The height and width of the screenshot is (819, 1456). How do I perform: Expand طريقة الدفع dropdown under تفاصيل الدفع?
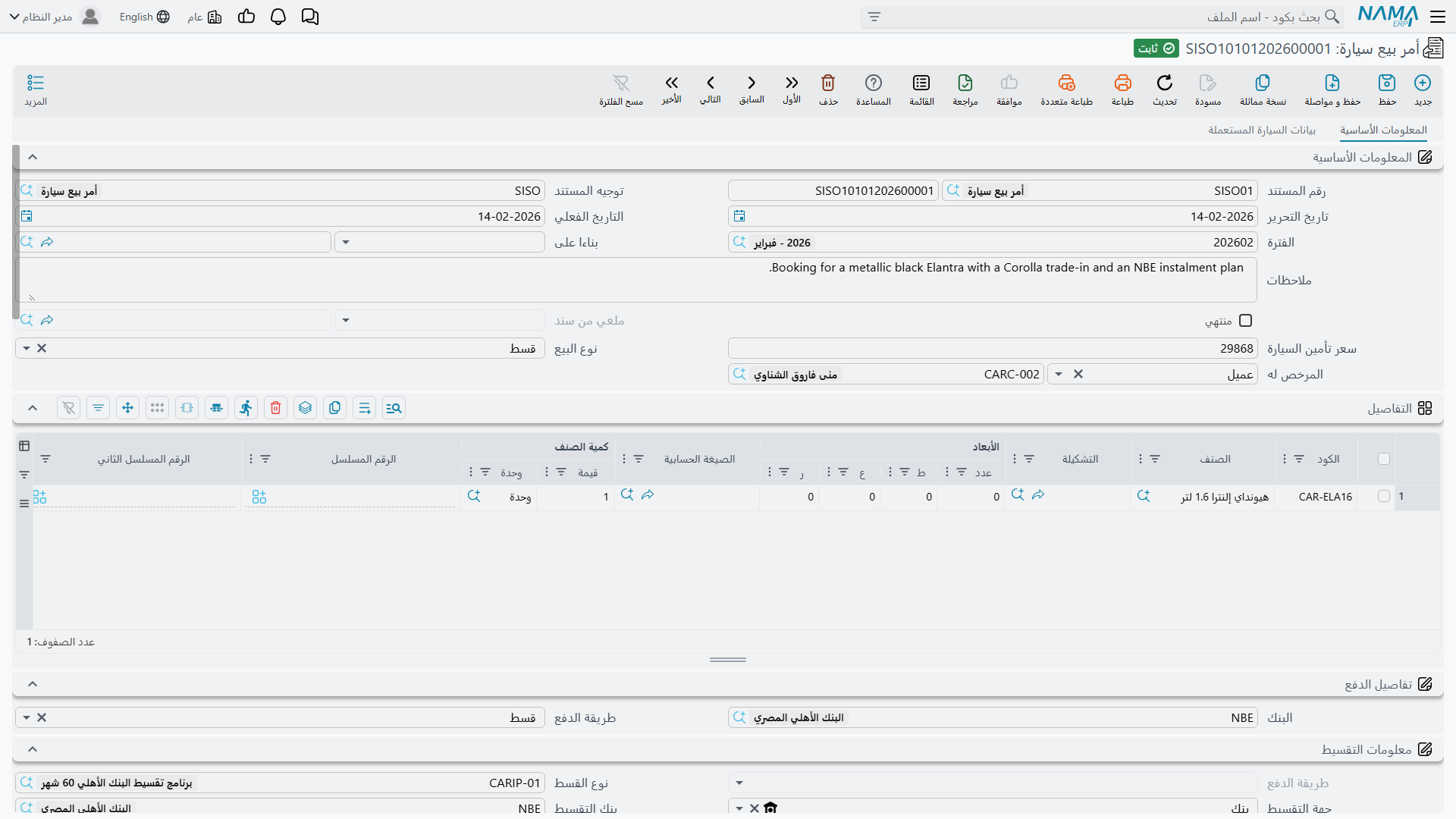pyautogui.click(x=27, y=717)
